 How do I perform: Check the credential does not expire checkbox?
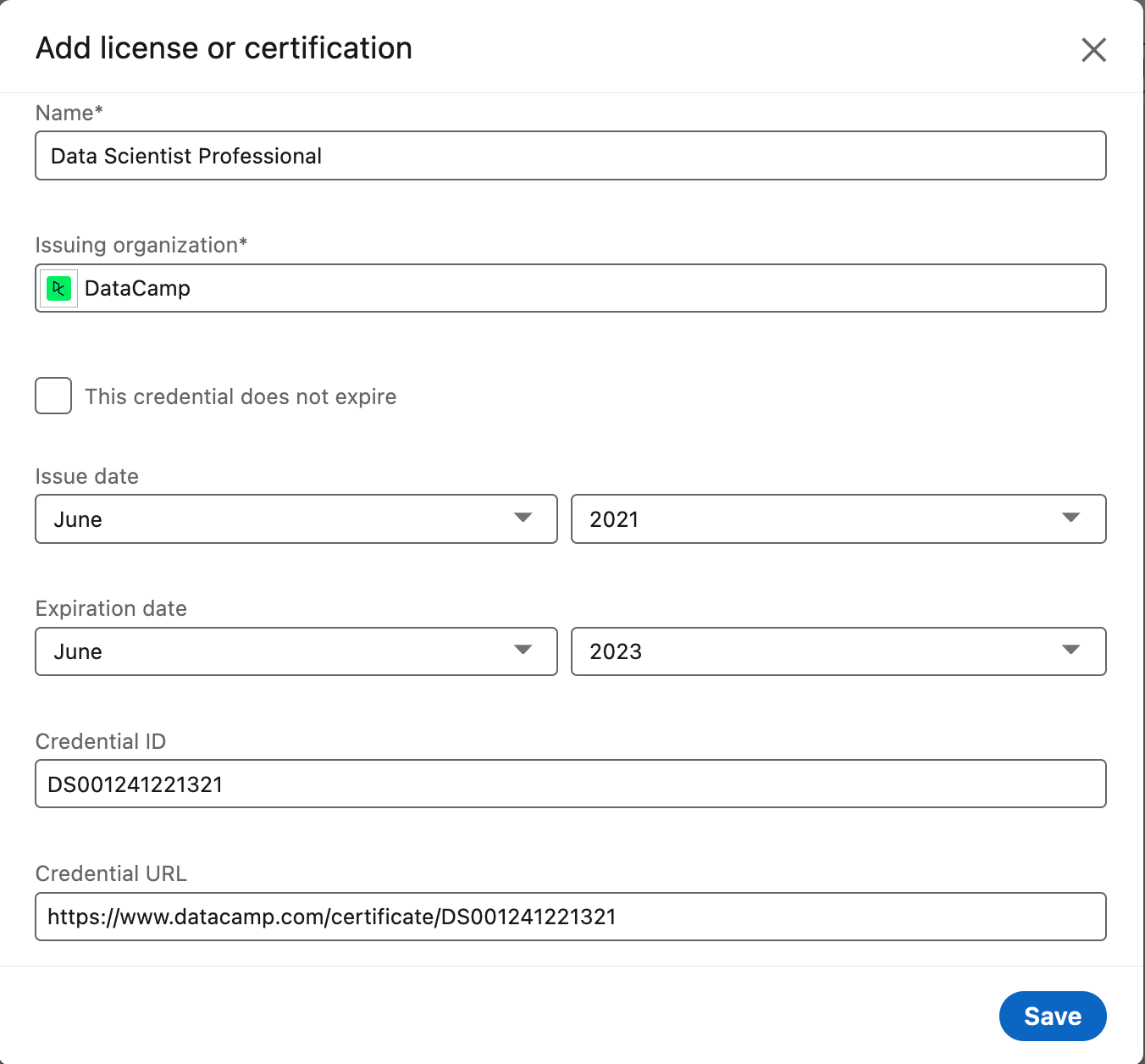pos(53,396)
